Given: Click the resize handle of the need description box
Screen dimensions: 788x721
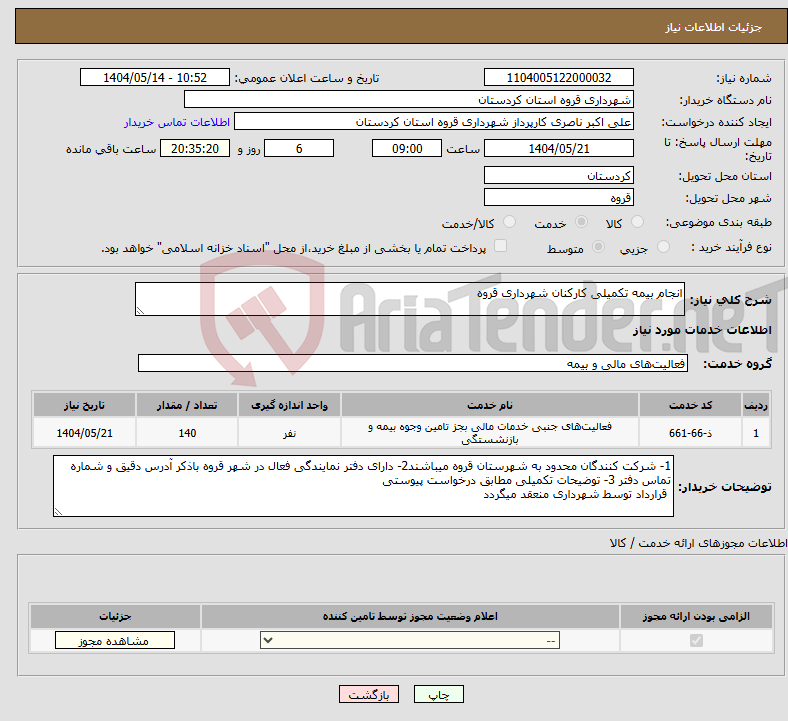Looking at the screenshot, I should [x=140, y=311].
